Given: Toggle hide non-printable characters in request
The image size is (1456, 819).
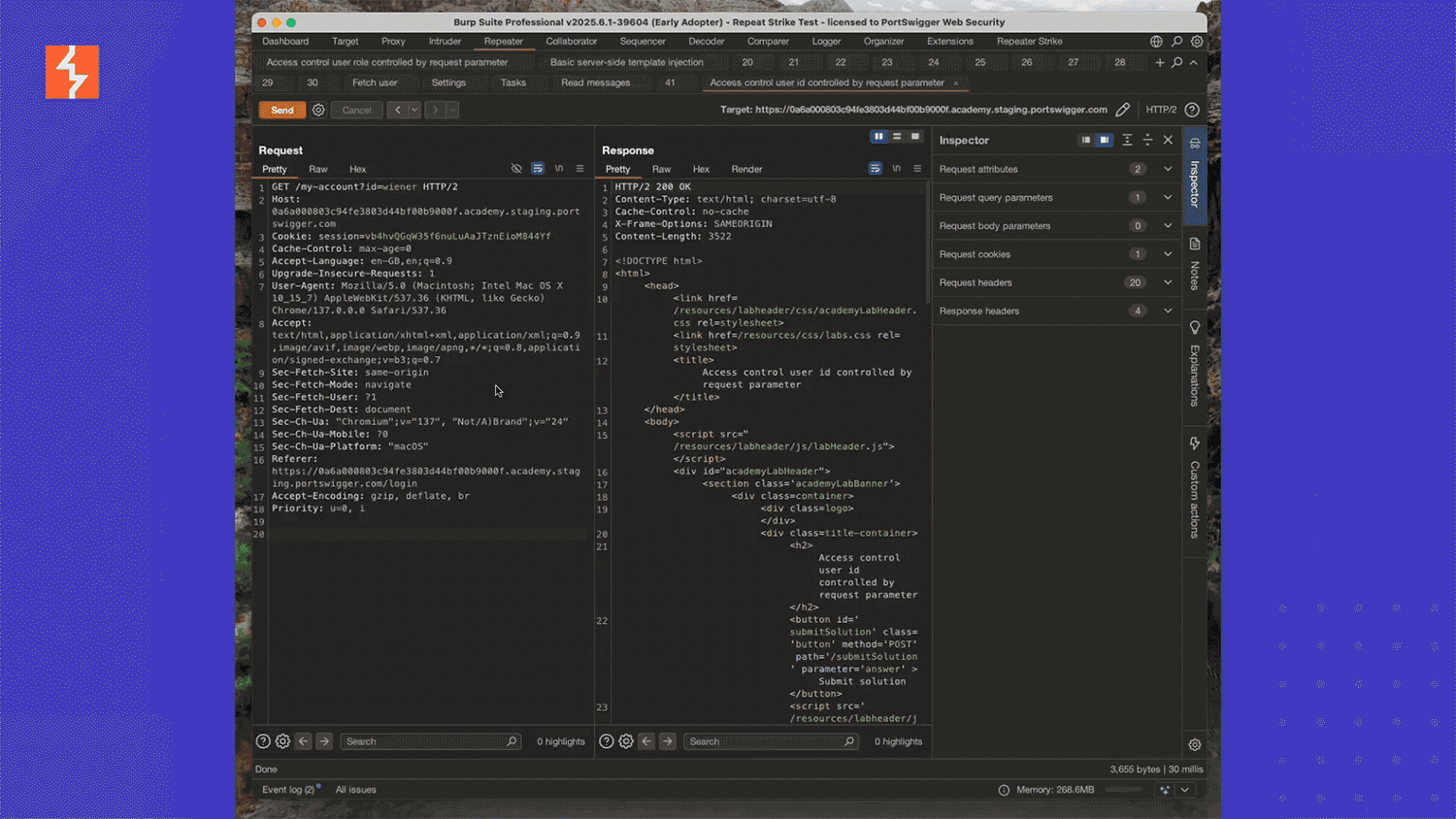Looking at the screenshot, I should [x=516, y=169].
